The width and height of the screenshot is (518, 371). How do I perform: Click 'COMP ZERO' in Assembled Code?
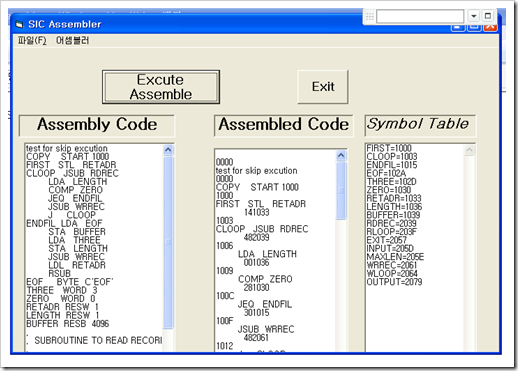[x=265, y=279]
